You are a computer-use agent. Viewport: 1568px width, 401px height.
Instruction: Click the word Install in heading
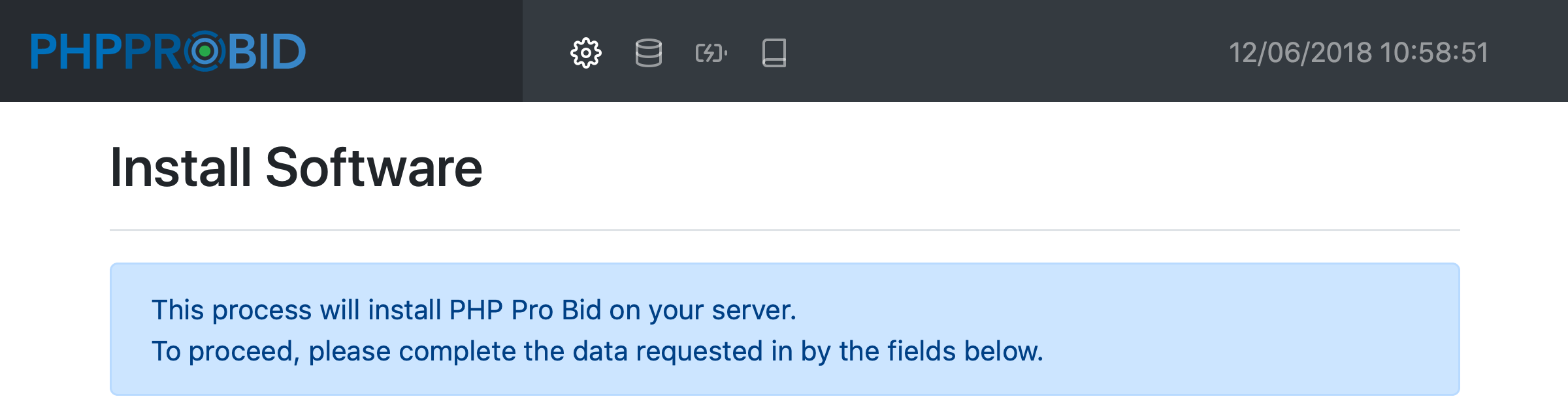click(x=180, y=168)
